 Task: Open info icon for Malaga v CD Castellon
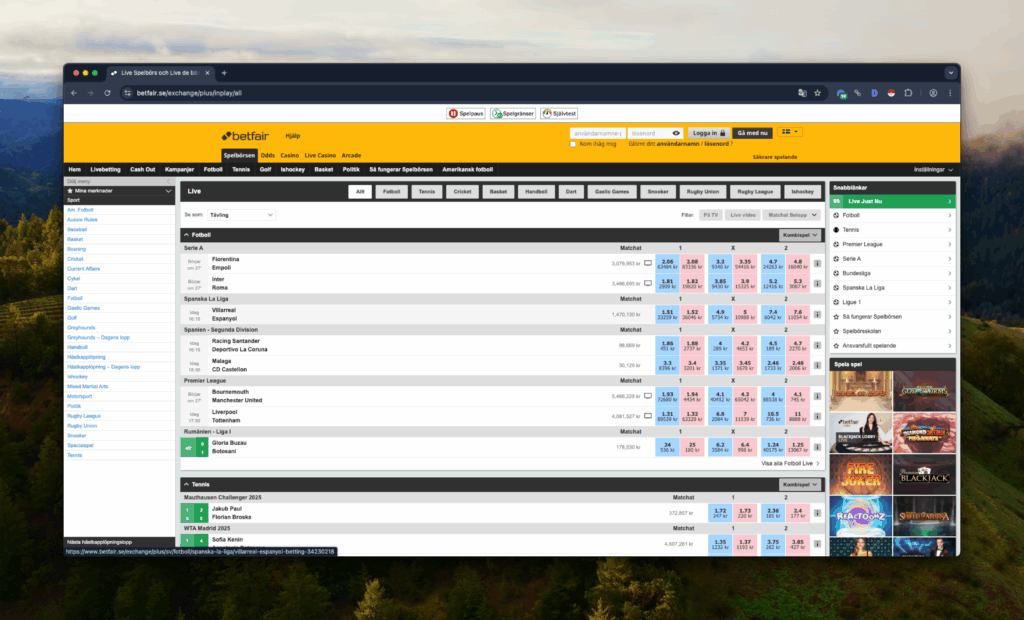click(817, 365)
